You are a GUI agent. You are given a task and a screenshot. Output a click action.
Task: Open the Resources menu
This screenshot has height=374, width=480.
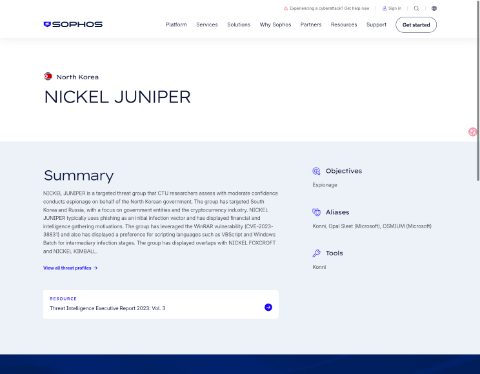point(344,25)
